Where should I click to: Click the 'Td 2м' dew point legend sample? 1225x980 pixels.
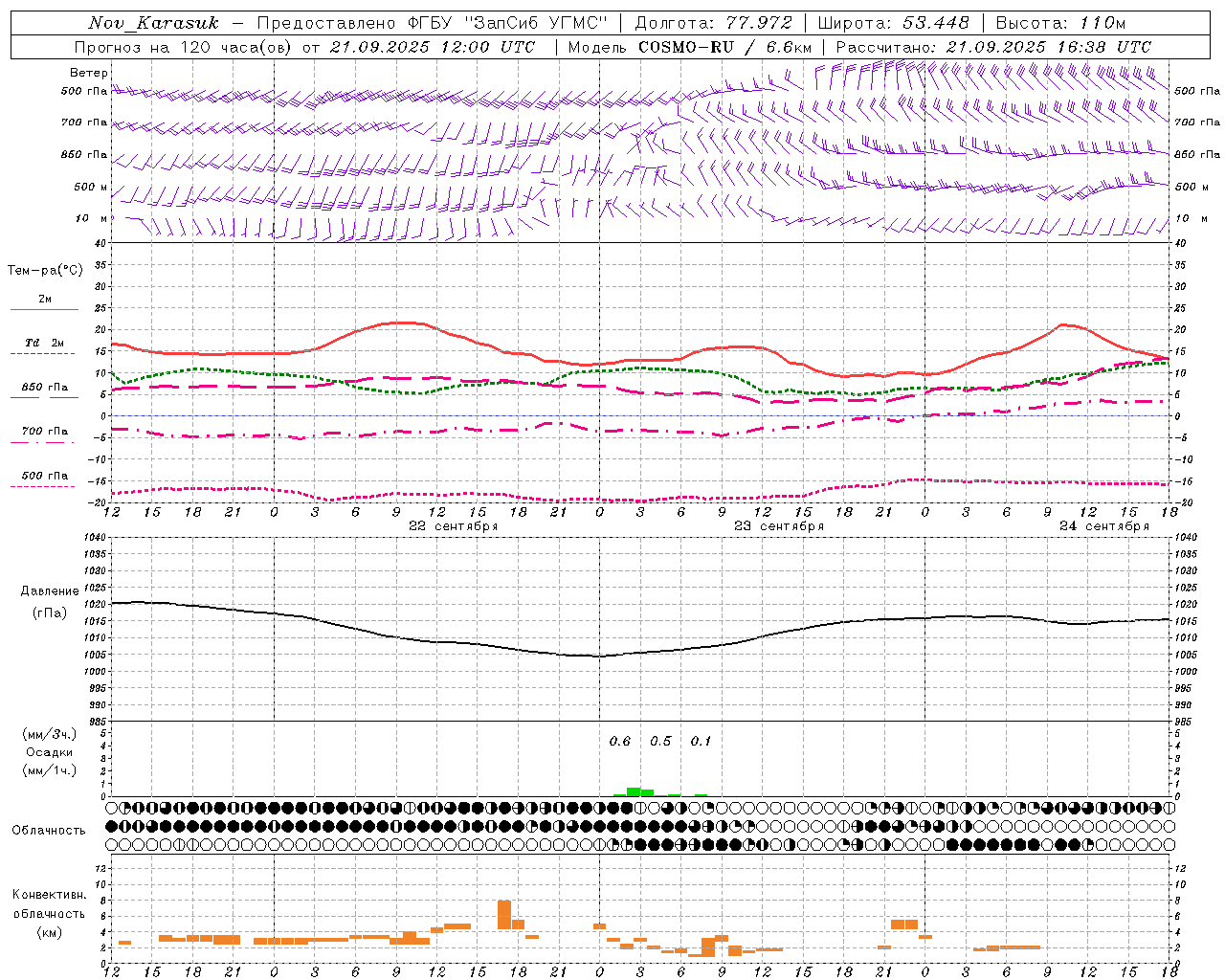point(42,353)
